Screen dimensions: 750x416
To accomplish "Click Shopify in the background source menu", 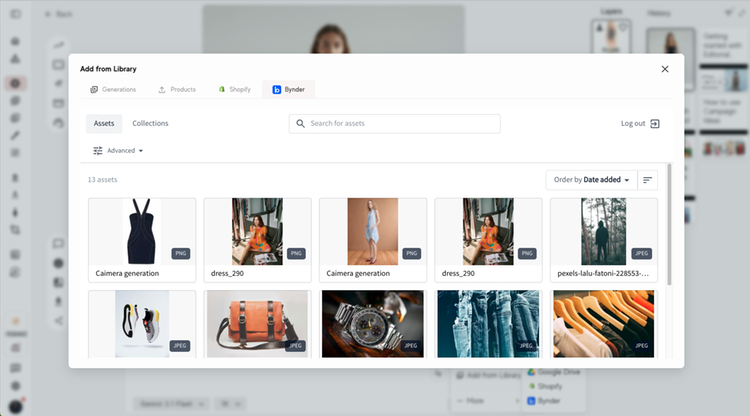I will point(545,386).
